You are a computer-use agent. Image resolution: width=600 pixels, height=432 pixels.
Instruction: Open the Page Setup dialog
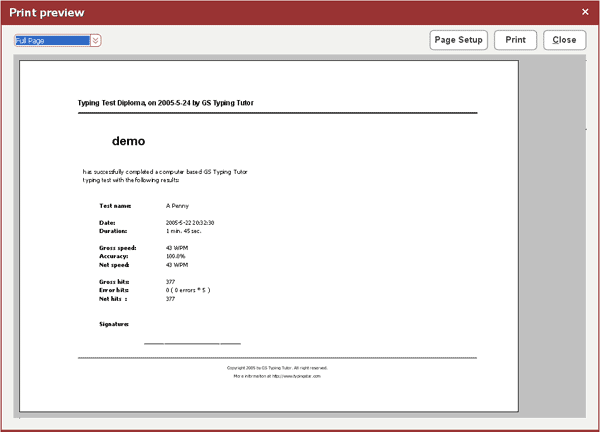coord(458,40)
